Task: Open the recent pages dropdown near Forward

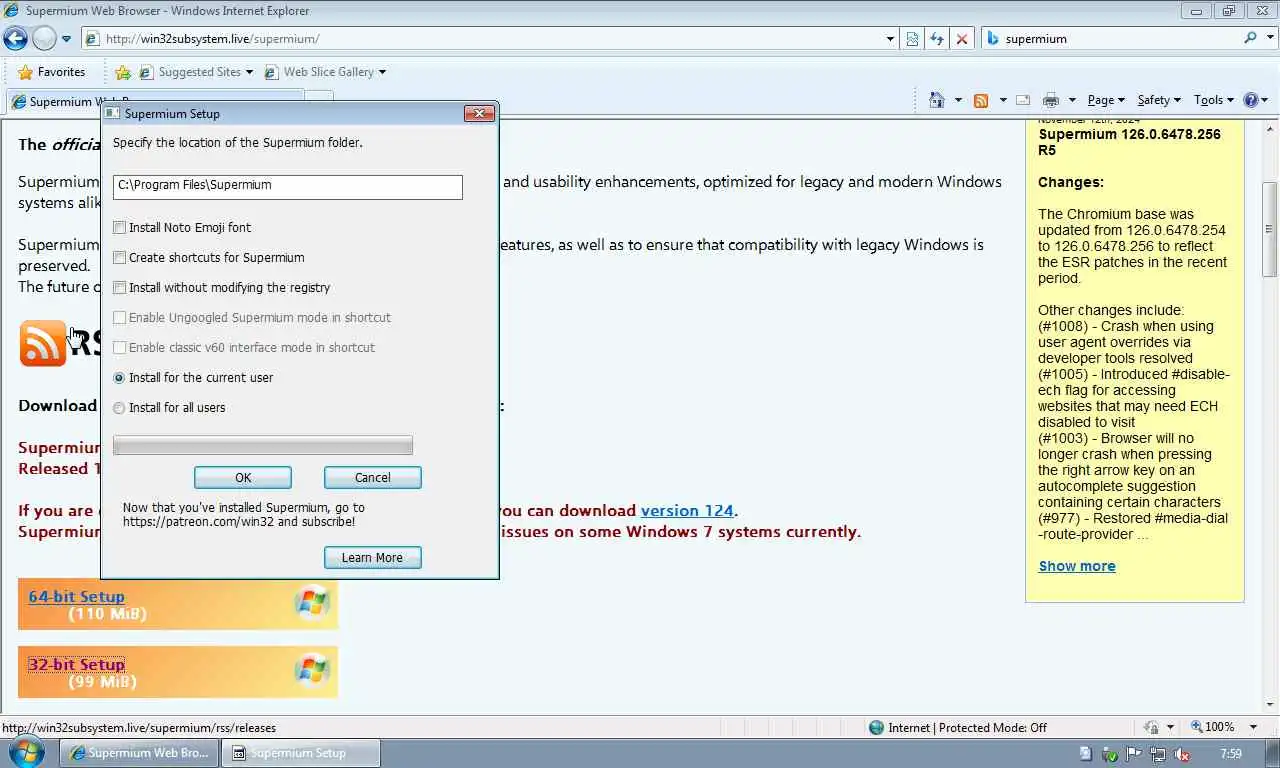Action: pos(66,39)
